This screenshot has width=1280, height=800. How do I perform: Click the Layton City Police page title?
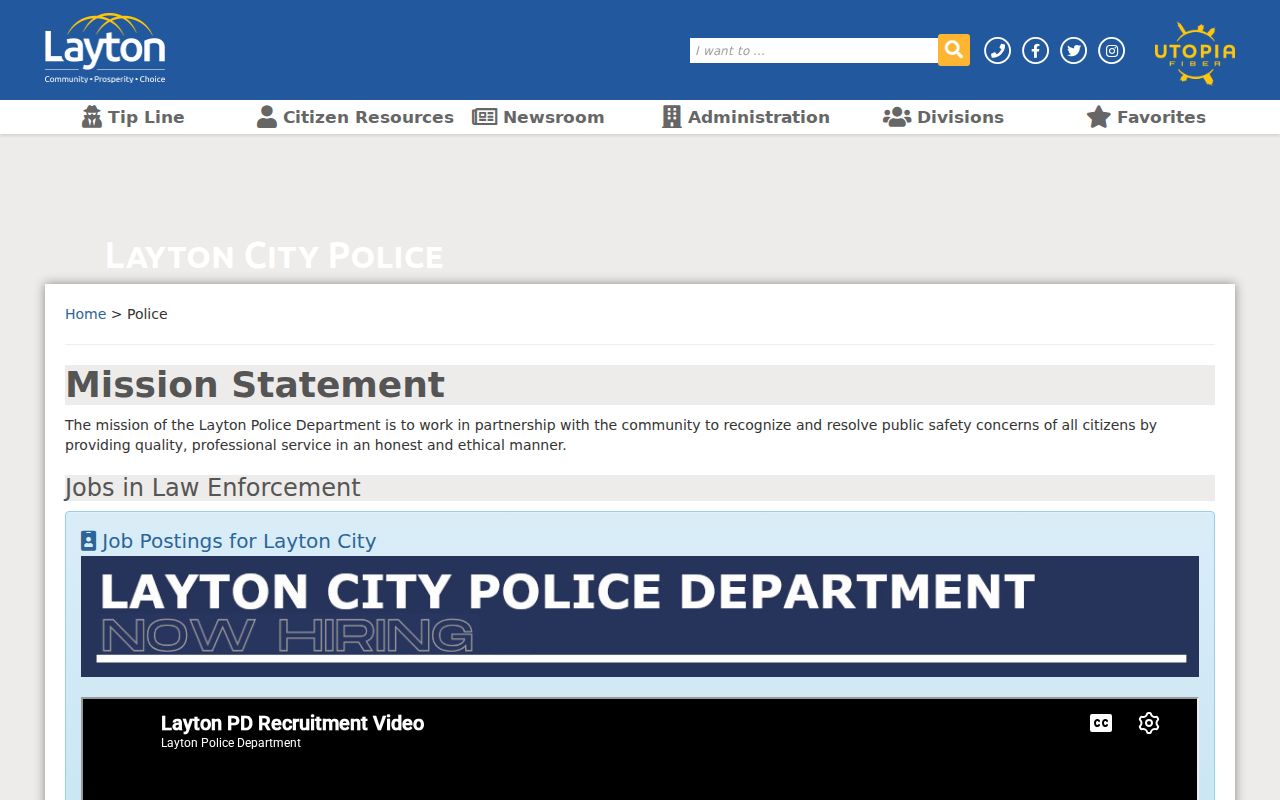coord(274,256)
